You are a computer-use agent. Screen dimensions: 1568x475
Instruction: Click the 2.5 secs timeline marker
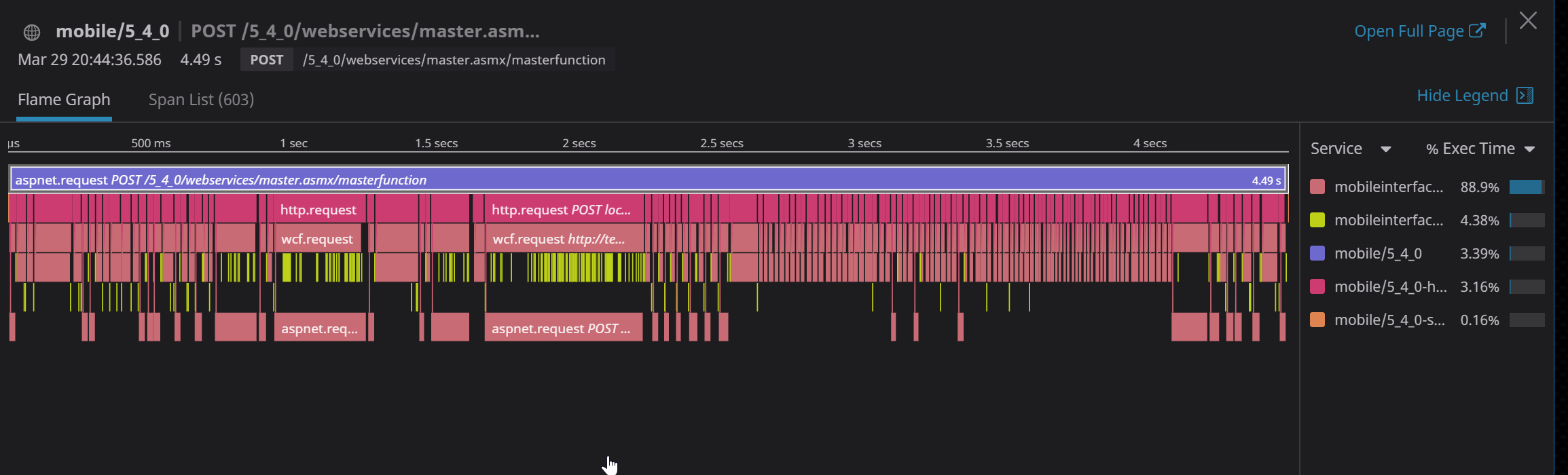click(722, 143)
